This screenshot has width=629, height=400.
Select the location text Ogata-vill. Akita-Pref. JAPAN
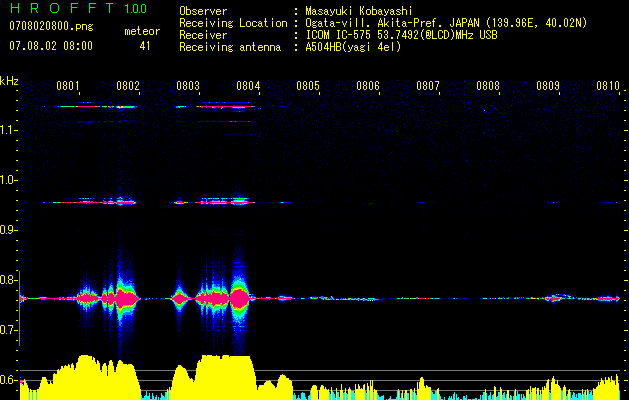click(x=392, y=23)
